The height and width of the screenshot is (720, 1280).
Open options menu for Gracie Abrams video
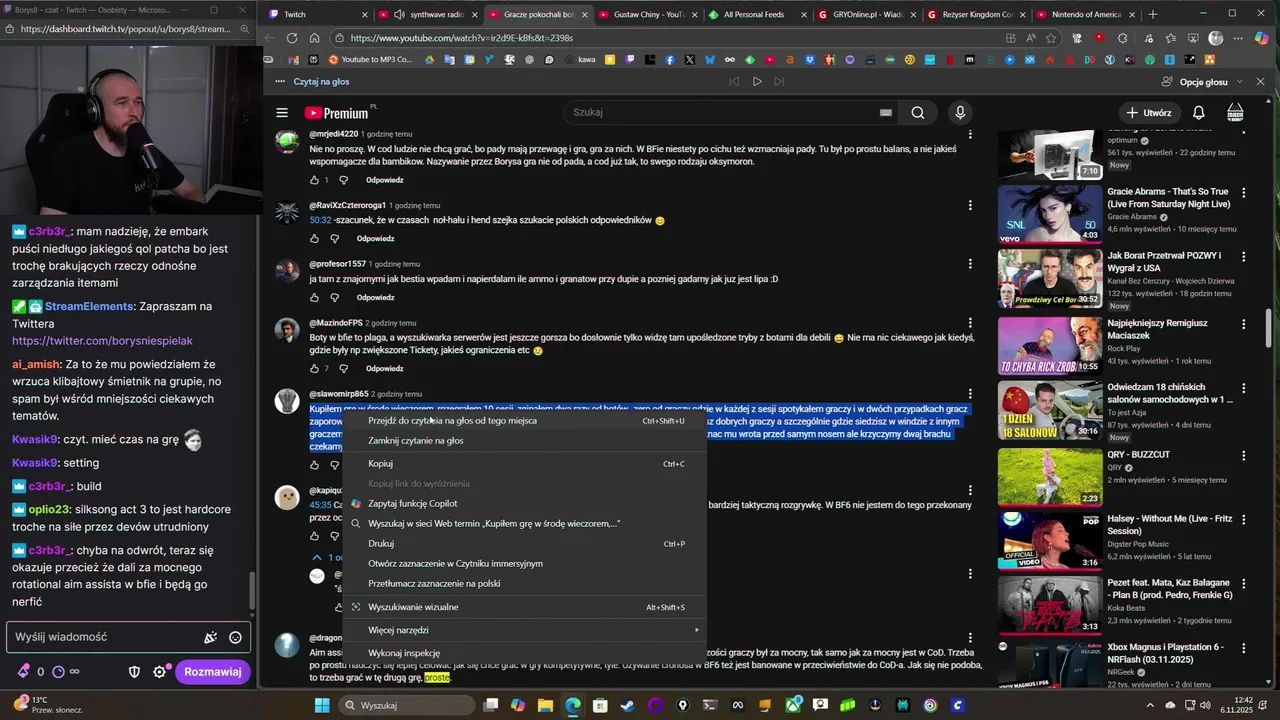[x=1244, y=192]
